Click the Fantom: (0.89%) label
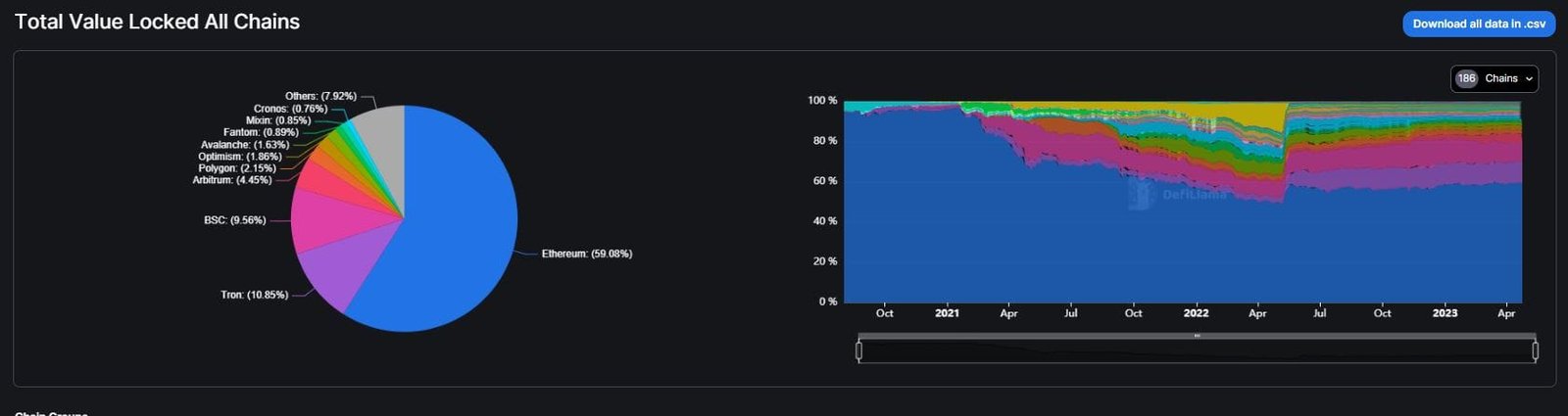 pos(261,132)
